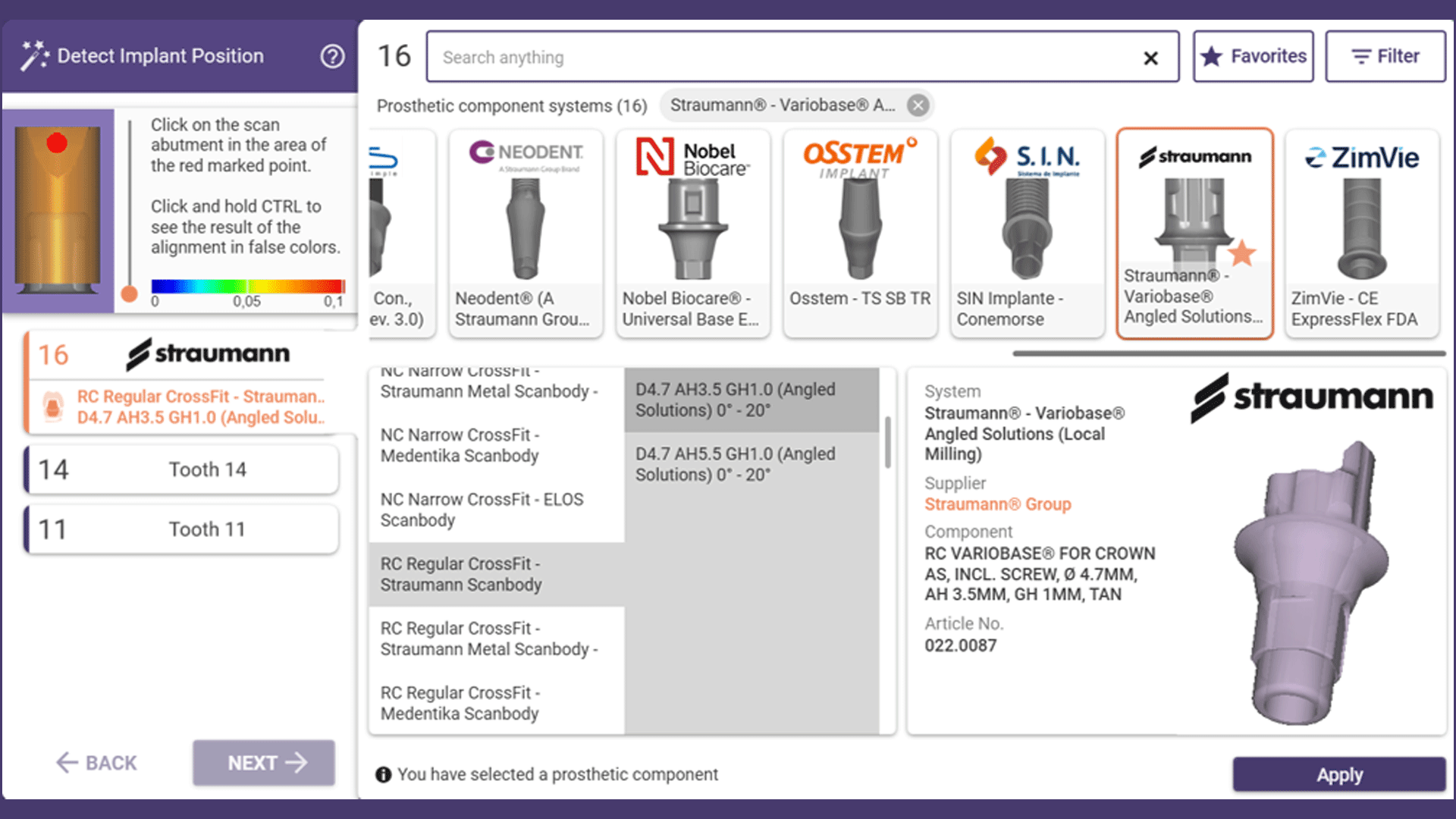Select Tooth 14 in the tooth list
This screenshot has height=819, width=1456.
(x=182, y=469)
